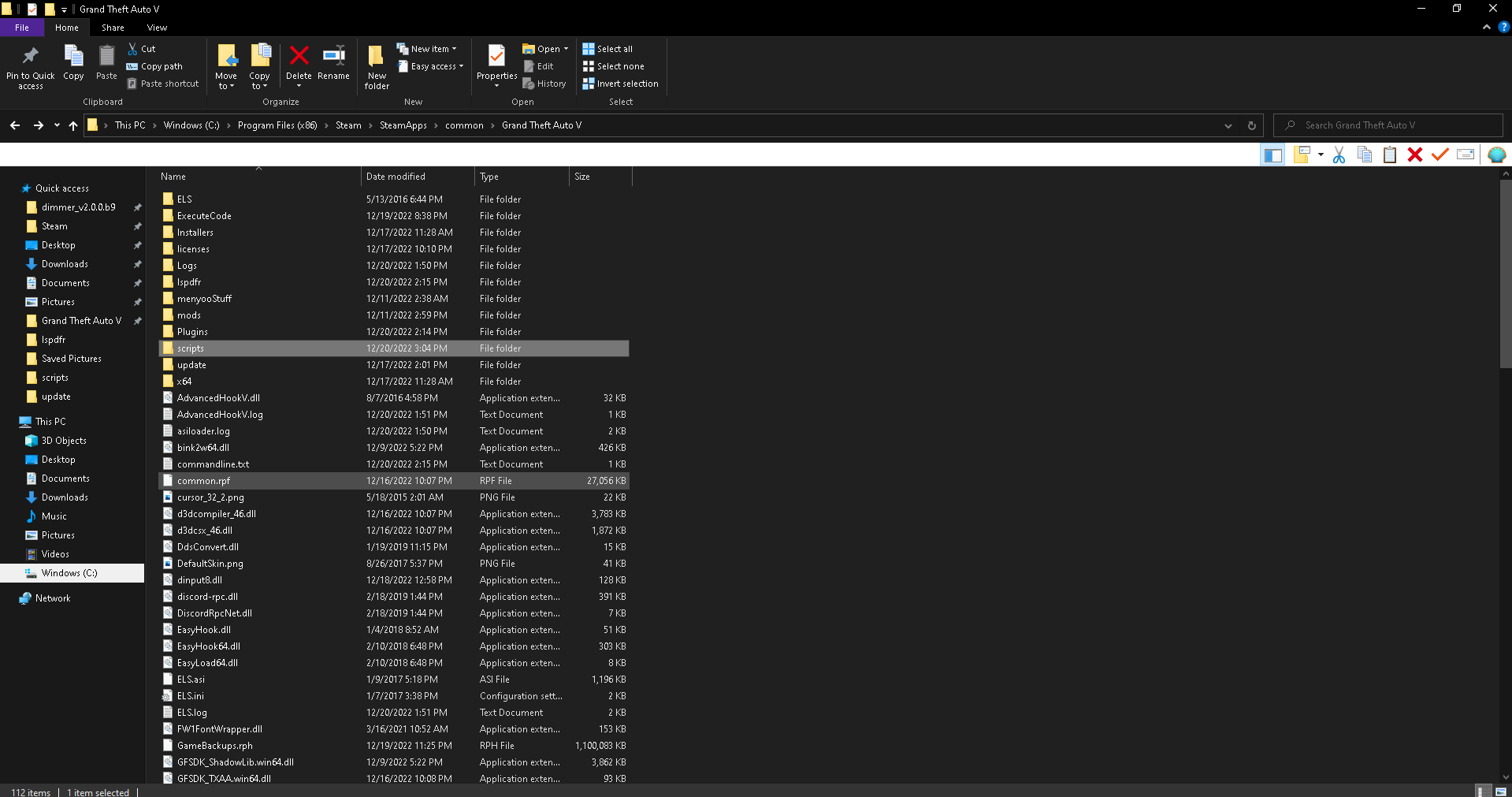Switch to details view in the status bar

click(x=1481, y=791)
